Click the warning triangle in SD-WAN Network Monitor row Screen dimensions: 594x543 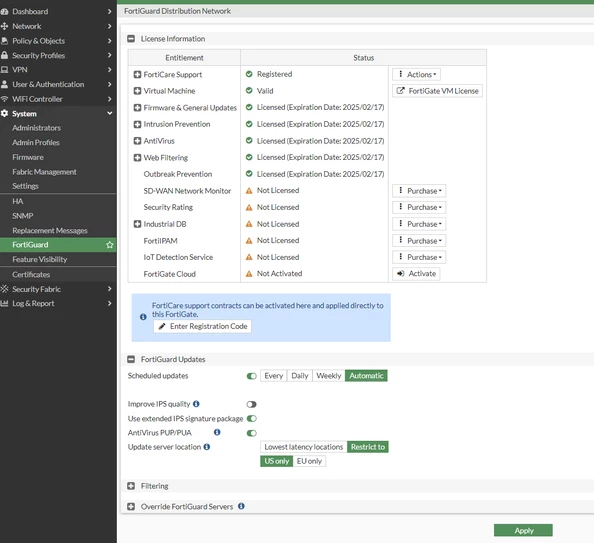coord(249,191)
